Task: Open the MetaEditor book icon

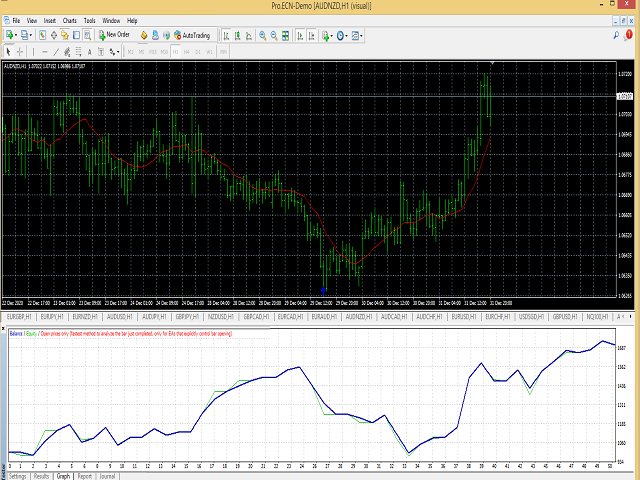Action: (144, 36)
